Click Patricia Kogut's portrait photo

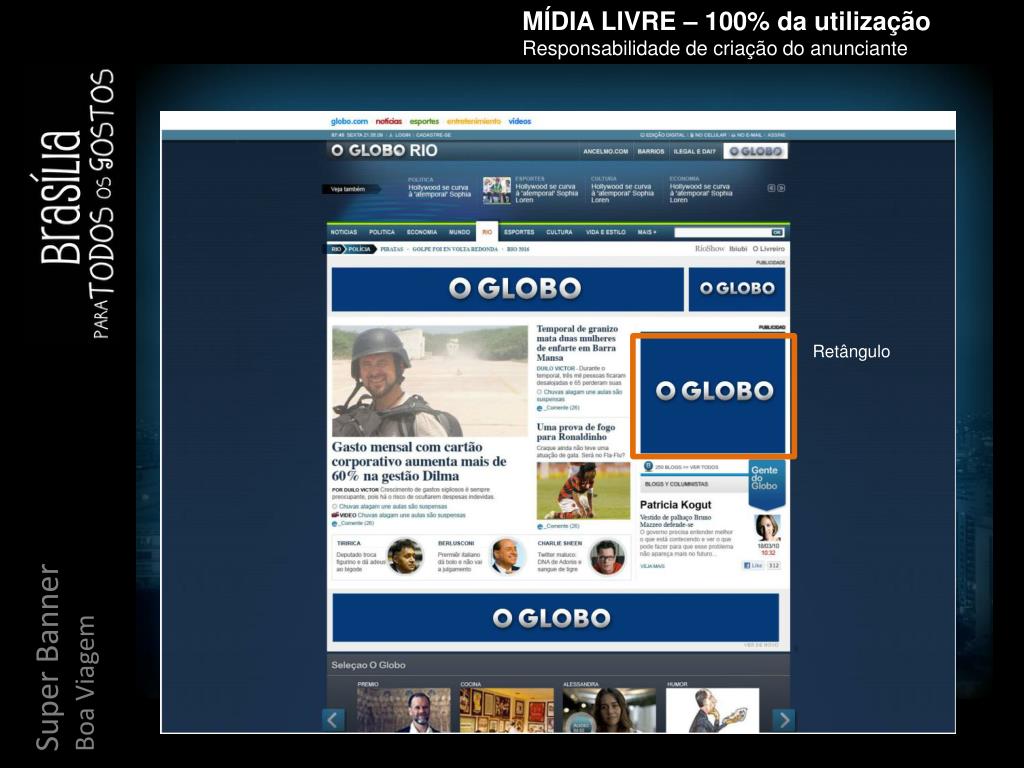point(767,528)
